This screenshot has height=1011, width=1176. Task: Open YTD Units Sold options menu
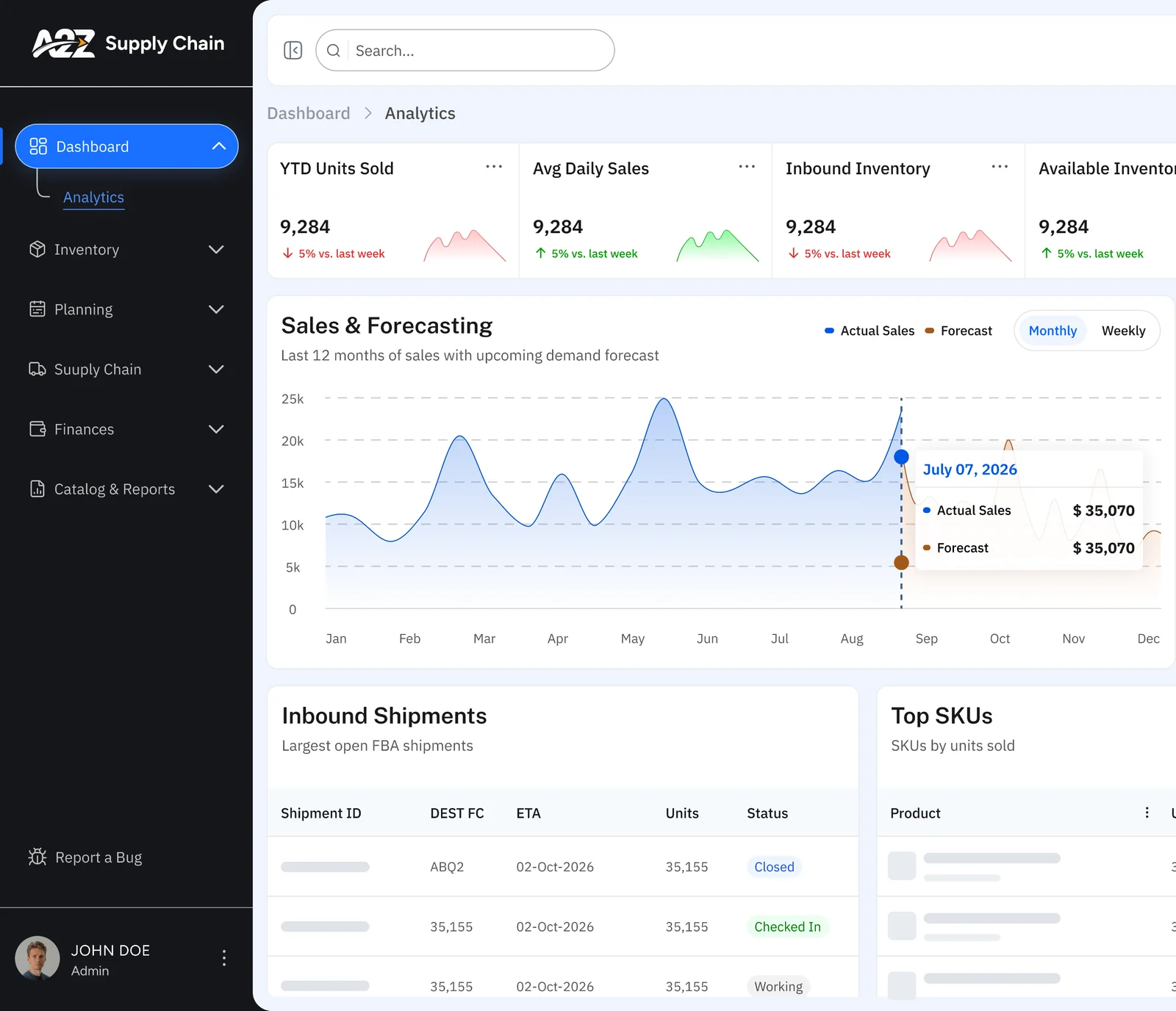click(x=494, y=167)
